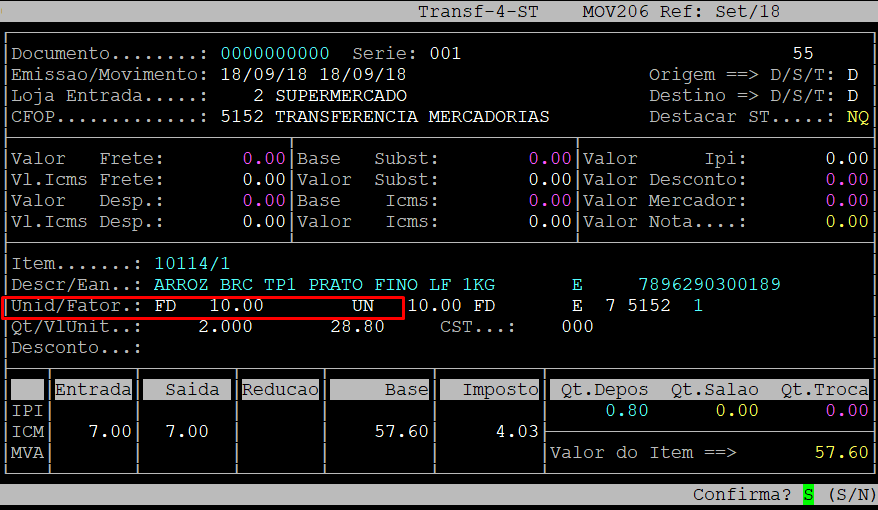Click the Valor Nota total

click(846, 222)
